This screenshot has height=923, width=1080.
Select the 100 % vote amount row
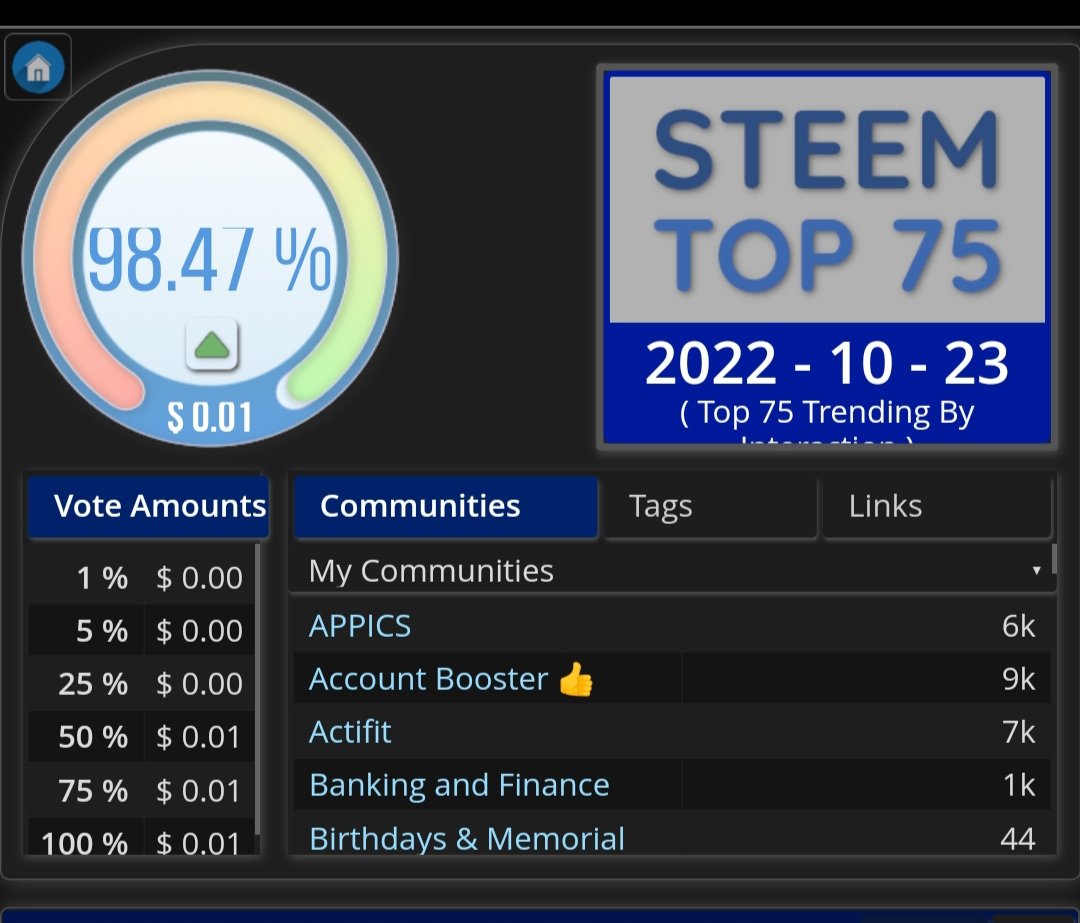click(x=141, y=838)
